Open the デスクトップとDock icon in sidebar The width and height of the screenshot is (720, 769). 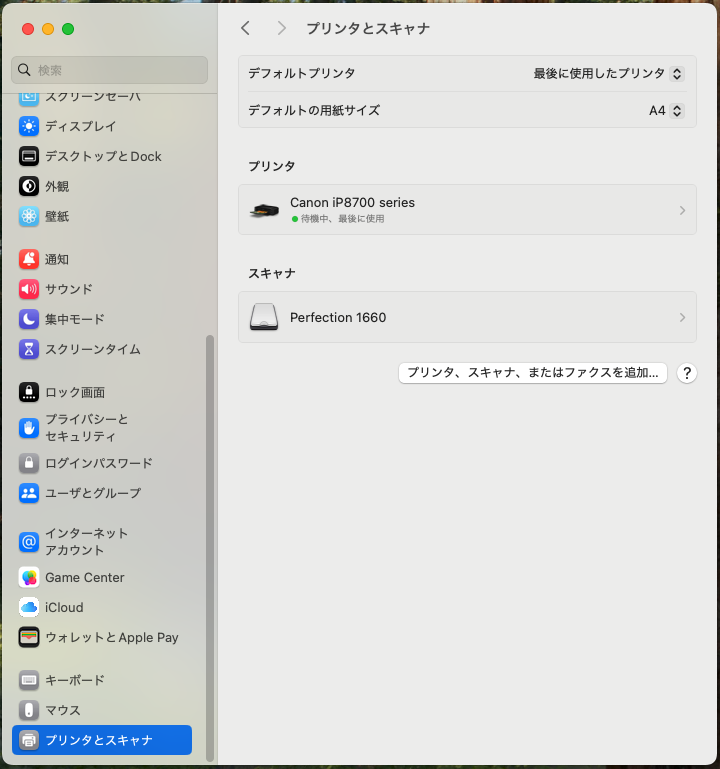[29, 156]
